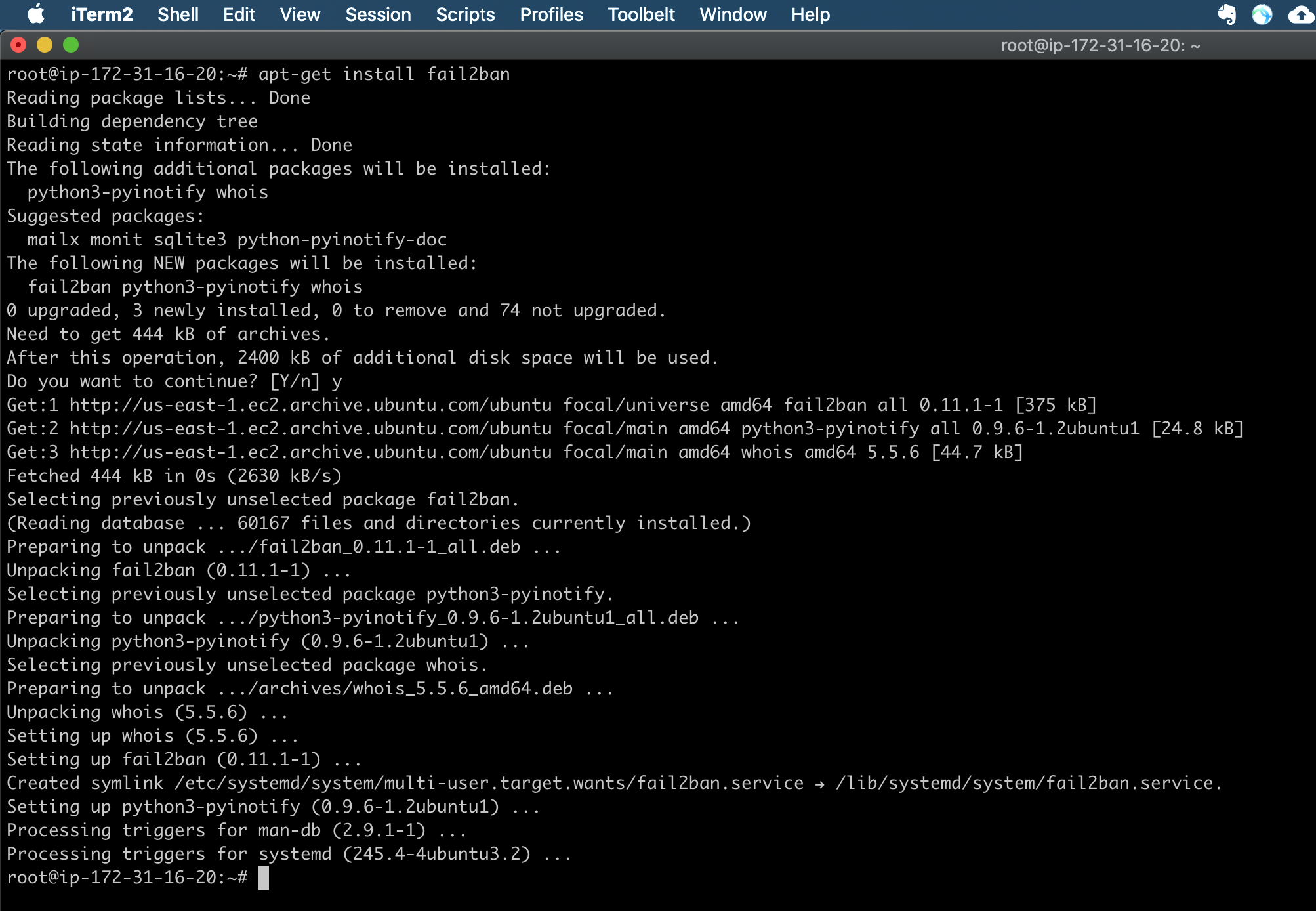Open the Scripts menu
The height and width of the screenshot is (911, 1316).
click(x=465, y=14)
